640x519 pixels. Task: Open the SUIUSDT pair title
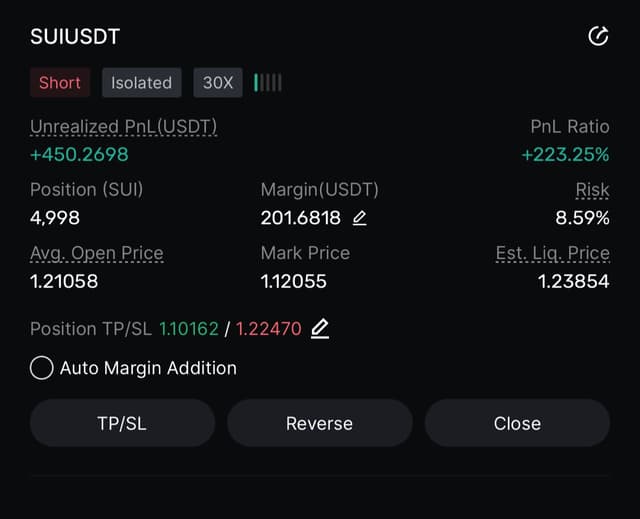tap(75, 37)
